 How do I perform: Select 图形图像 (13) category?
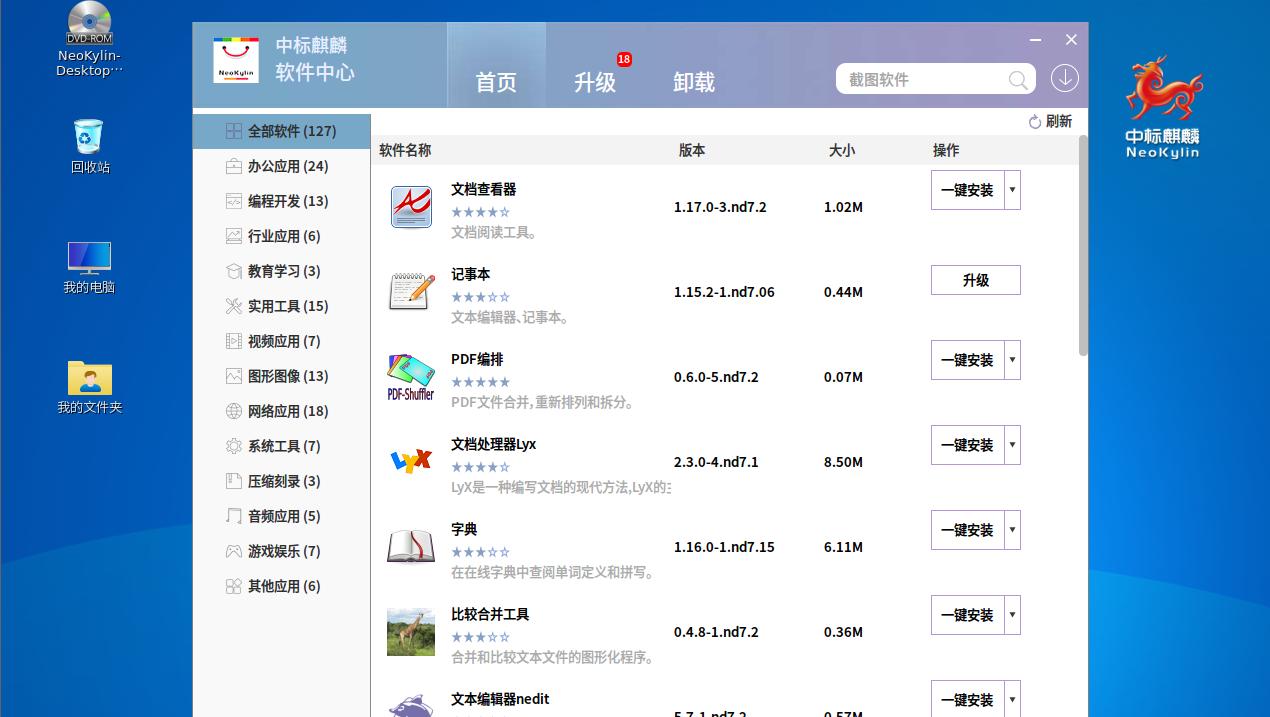(281, 376)
